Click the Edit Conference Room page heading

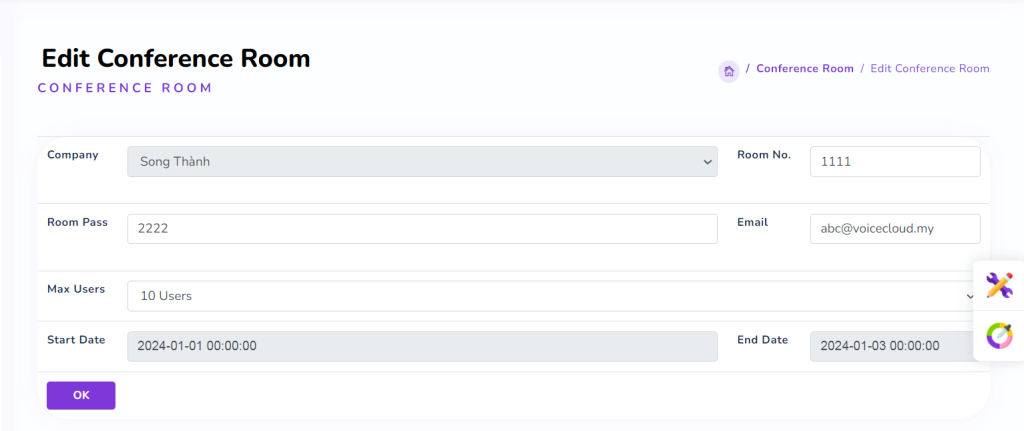tap(176, 58)
